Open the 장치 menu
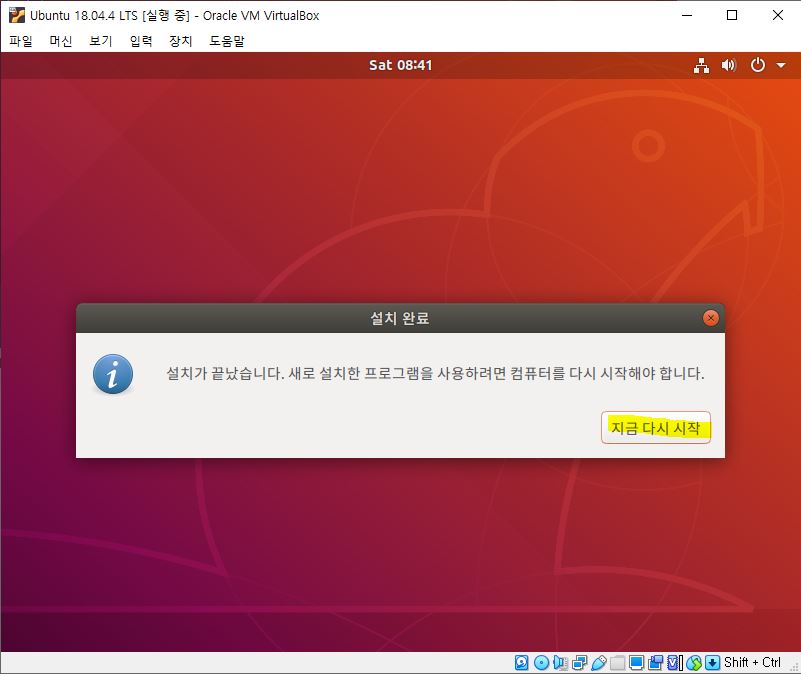This screenshot has width=801, height=677. 181,41
